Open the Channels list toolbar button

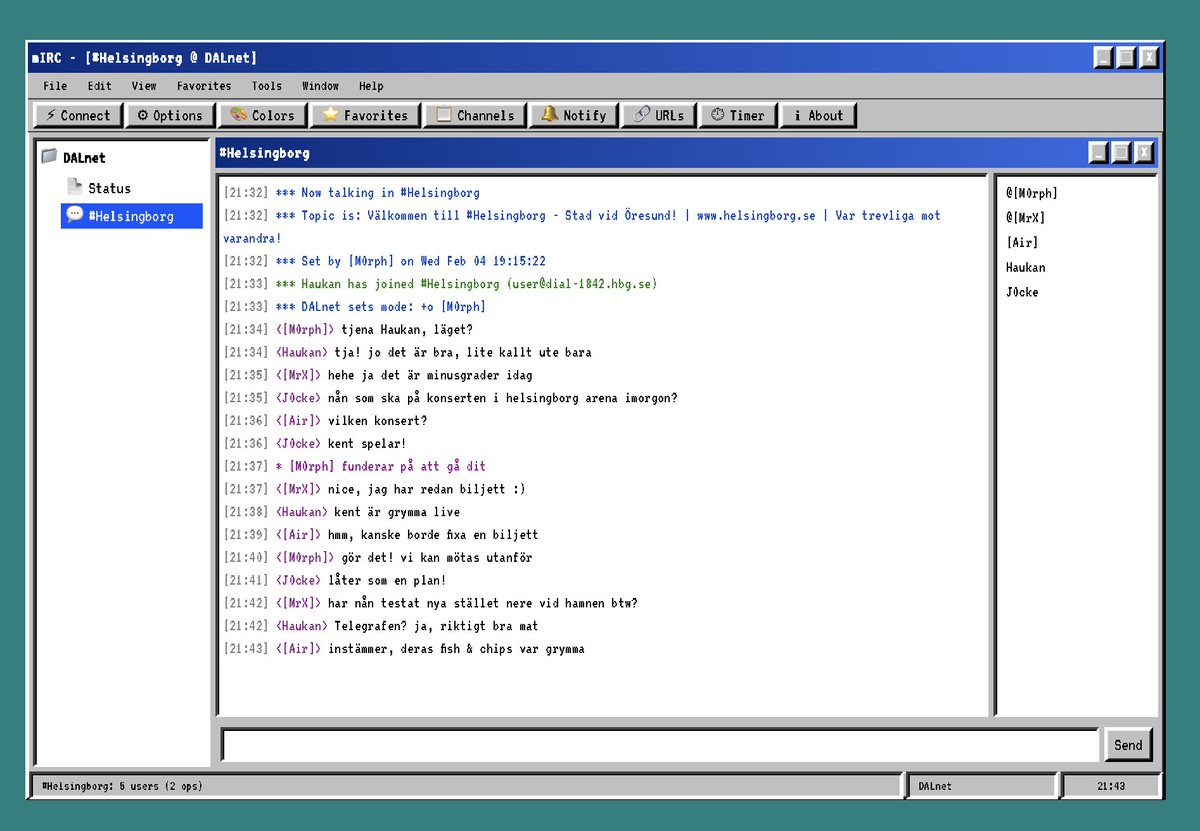point(475,115)
